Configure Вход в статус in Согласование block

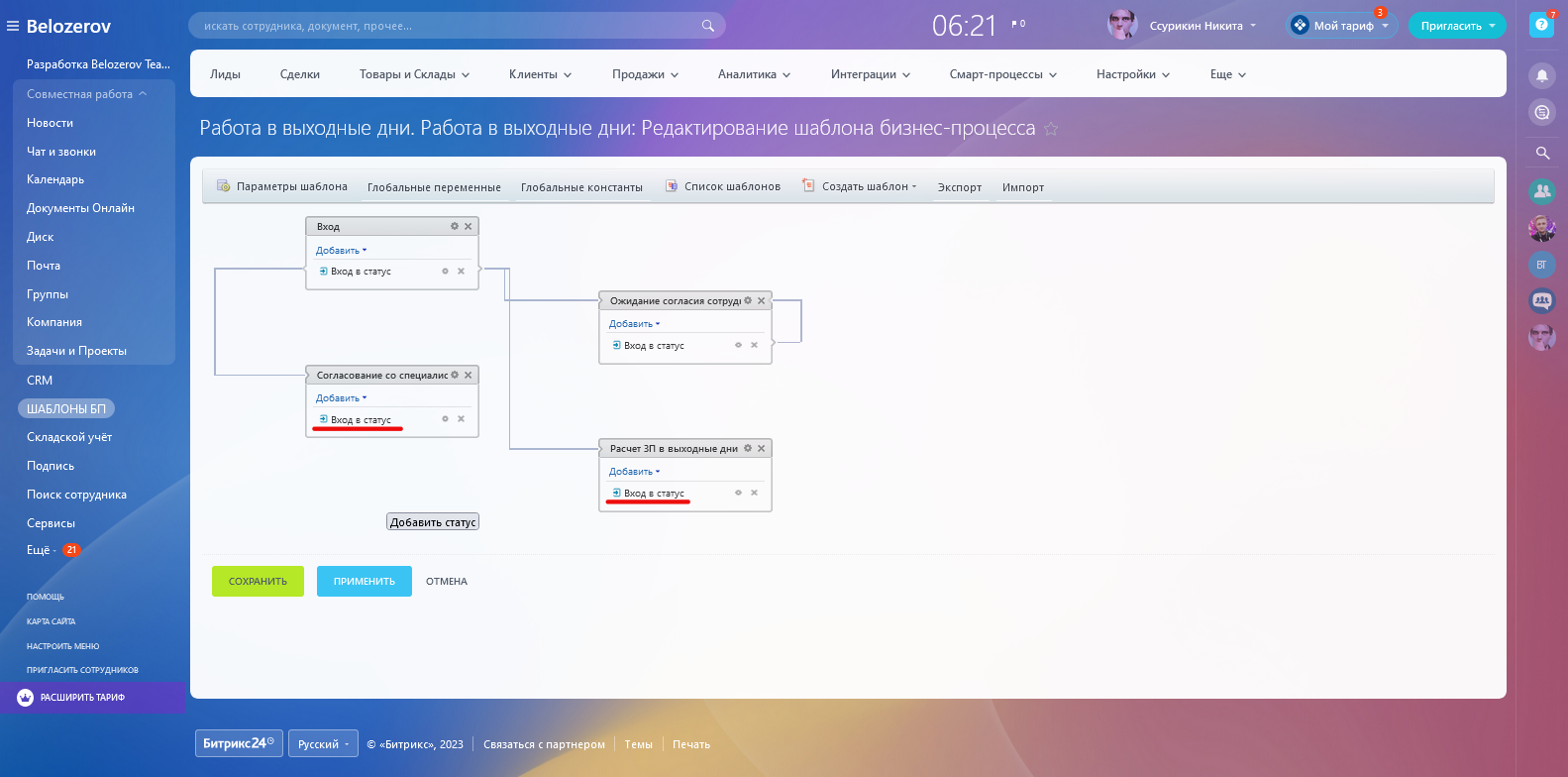[x=445, y=419]
